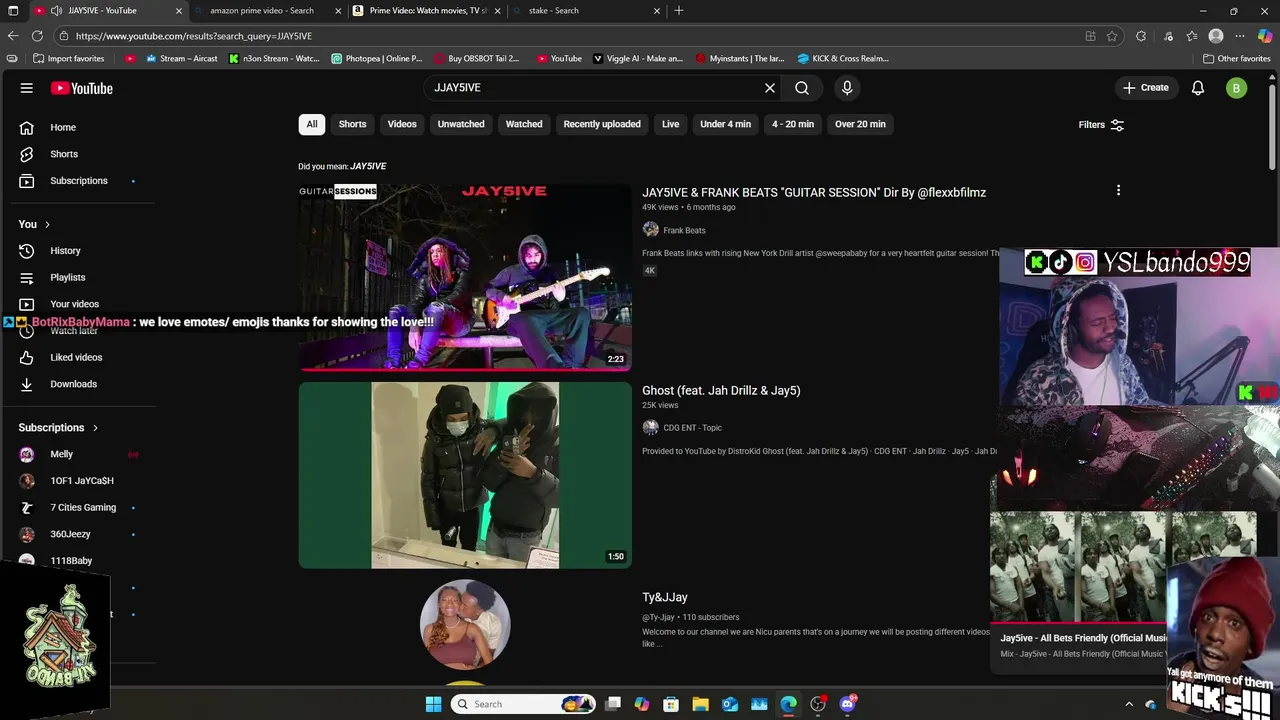Click the browser Back arrow
The height and width of the screenshot is (720, 1280).
(x=13, y=36)
